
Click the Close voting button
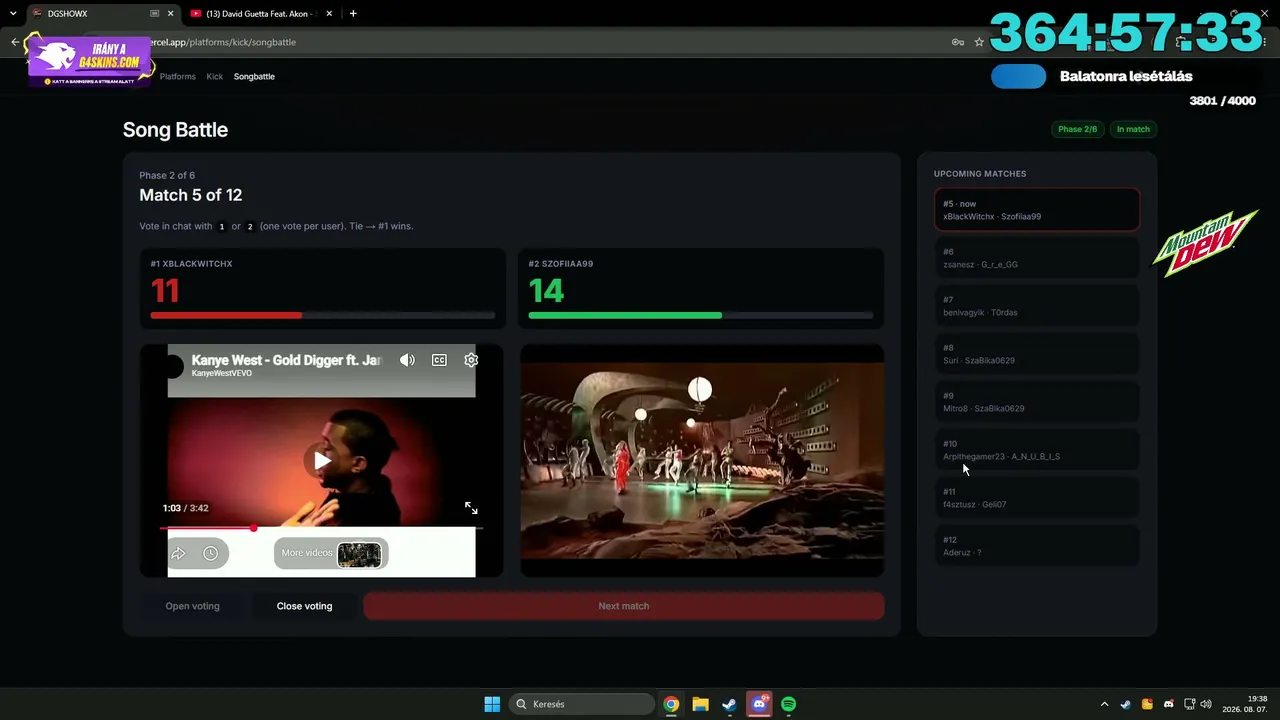click(304, 606)
